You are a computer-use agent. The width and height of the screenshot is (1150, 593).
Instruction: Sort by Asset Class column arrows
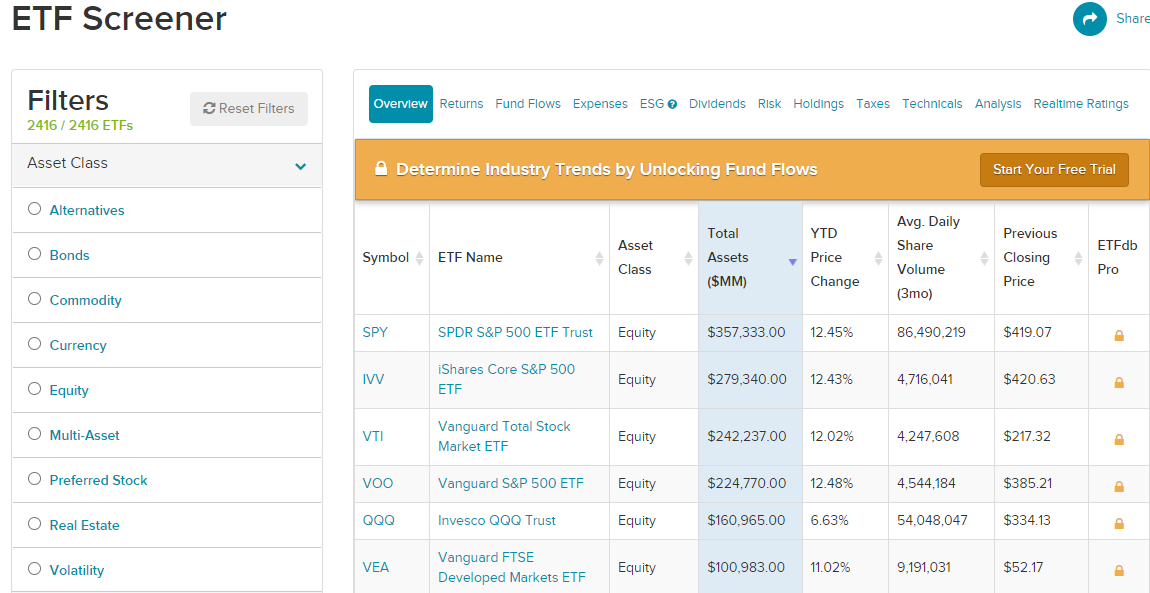[x=689, y=258]
